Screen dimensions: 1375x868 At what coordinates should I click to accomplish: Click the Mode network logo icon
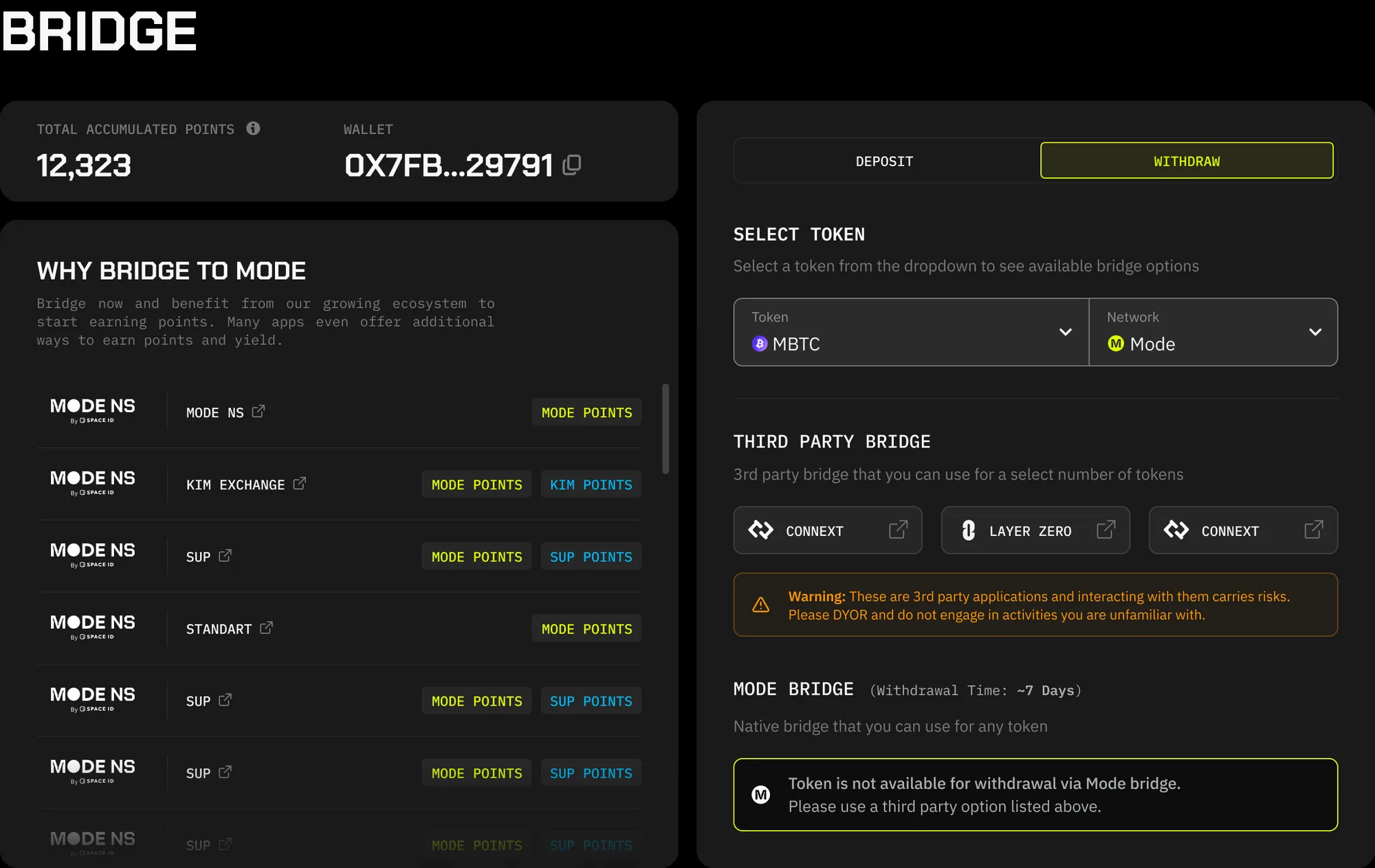click(x=1116, y=344)
